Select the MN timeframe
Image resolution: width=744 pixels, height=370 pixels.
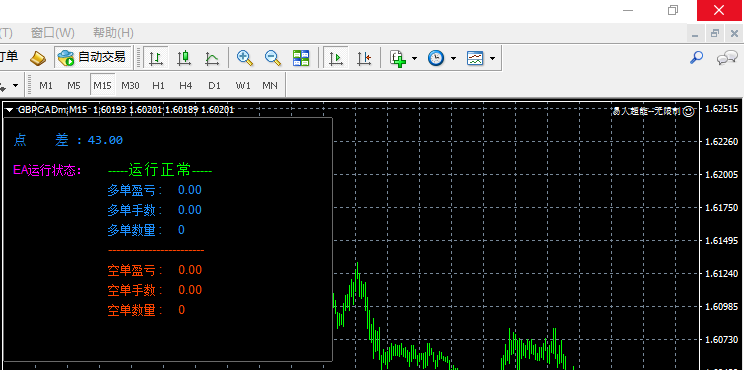270,85
